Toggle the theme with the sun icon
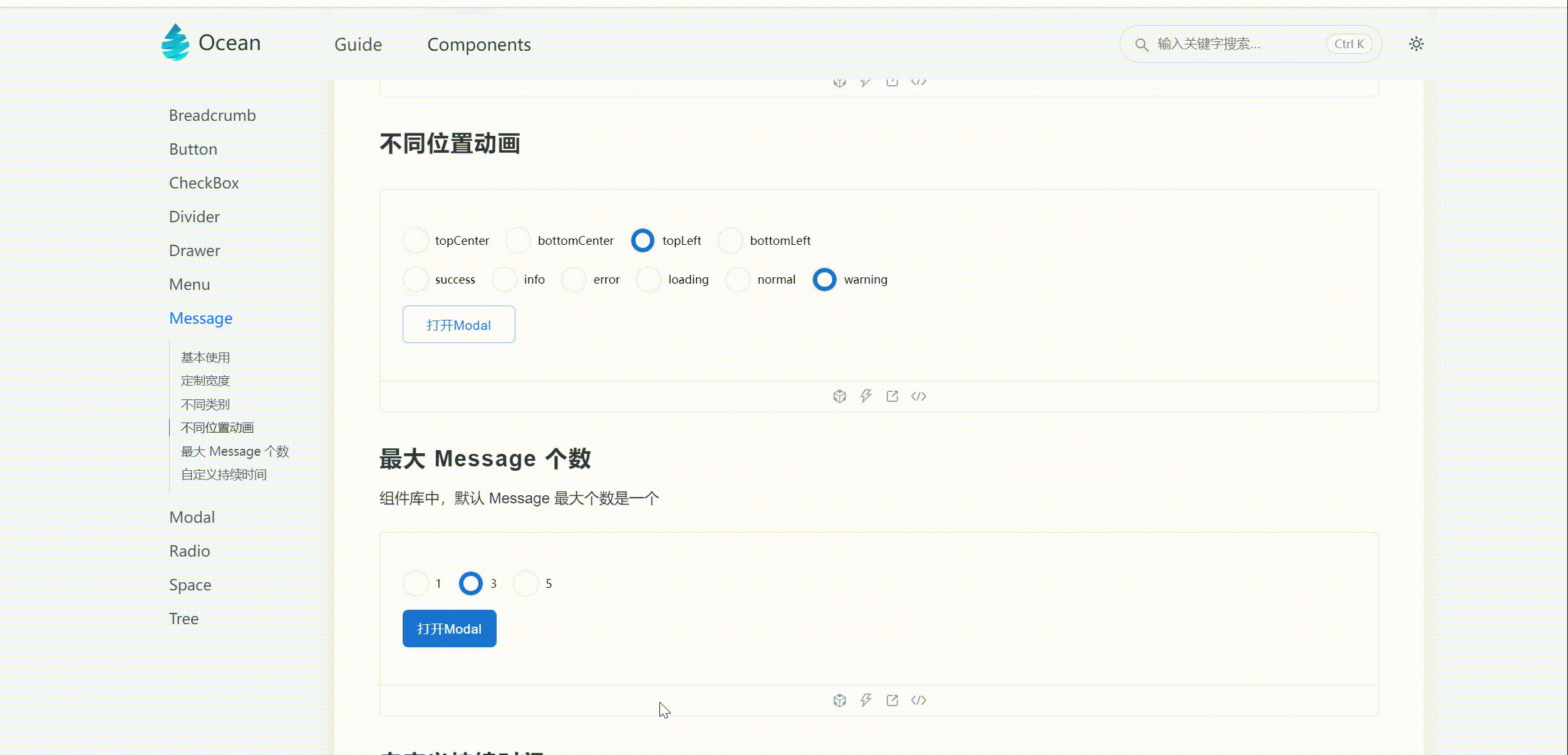 pos(1416,44)
